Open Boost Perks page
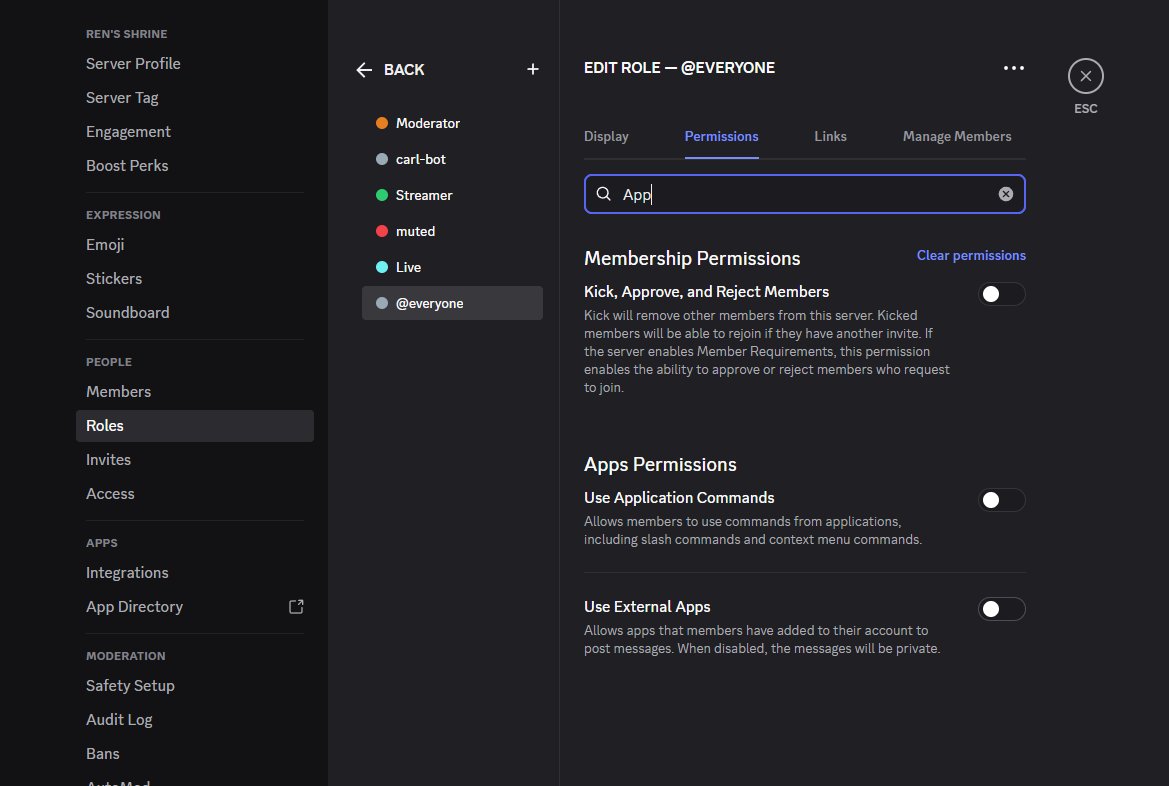Screen dimensions: 1169x786 (195, 166)
